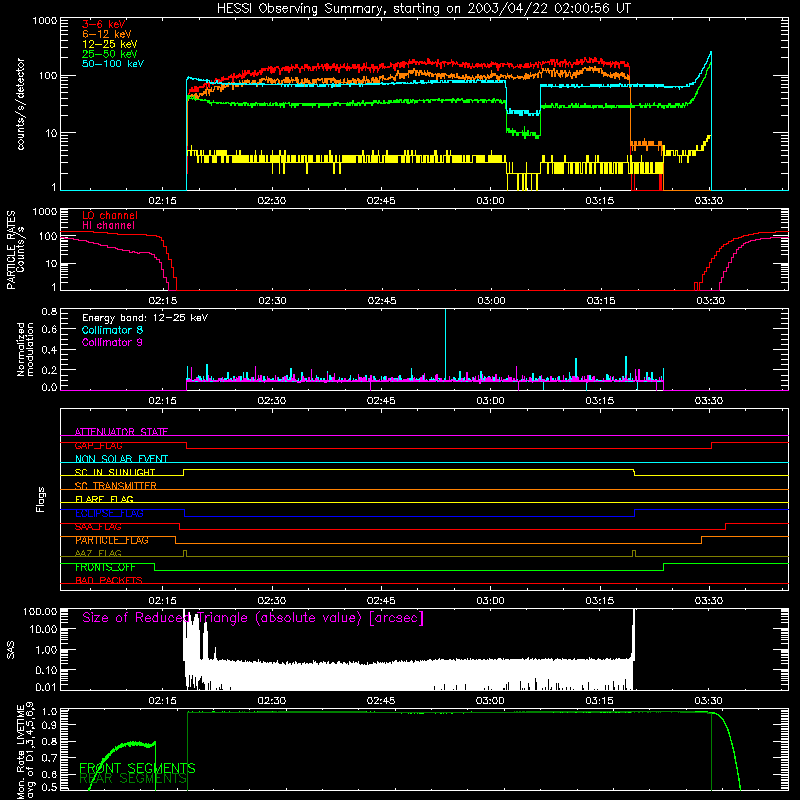Viewport: 800px width, 800px height.
Task: Click the yellow 12-25 keV legend entry above 25-50 keV
Action: click(x=109, y=44)
